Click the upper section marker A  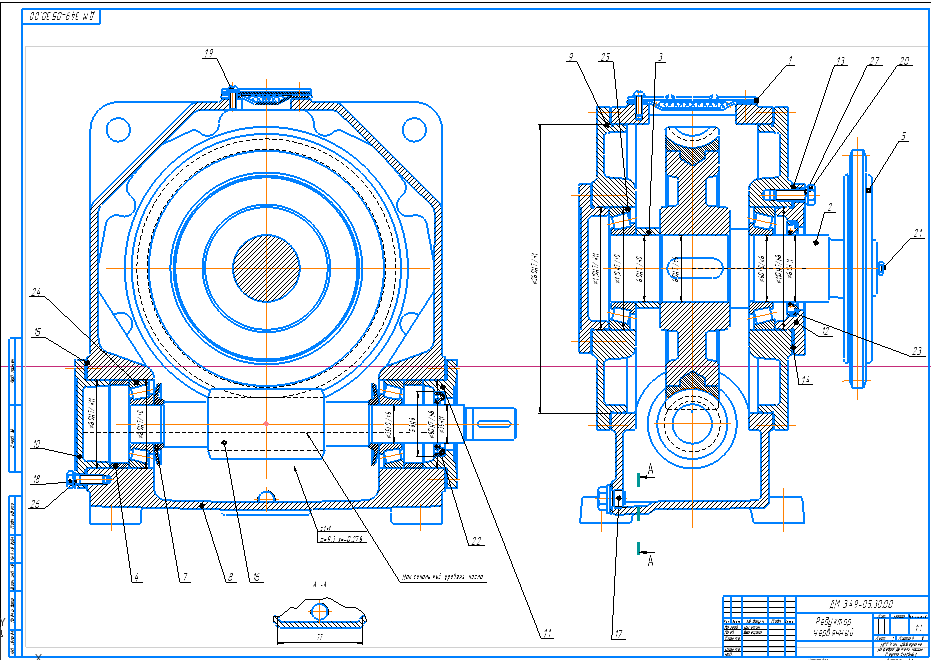pyautogui.click(x=653, y=469)
